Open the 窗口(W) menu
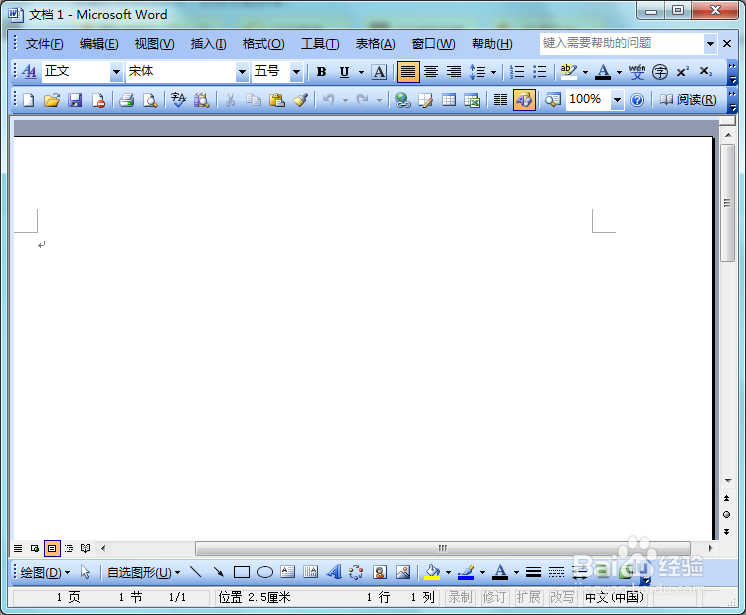Viewport: 746px width, 615px height. click(x=433, y=44)
